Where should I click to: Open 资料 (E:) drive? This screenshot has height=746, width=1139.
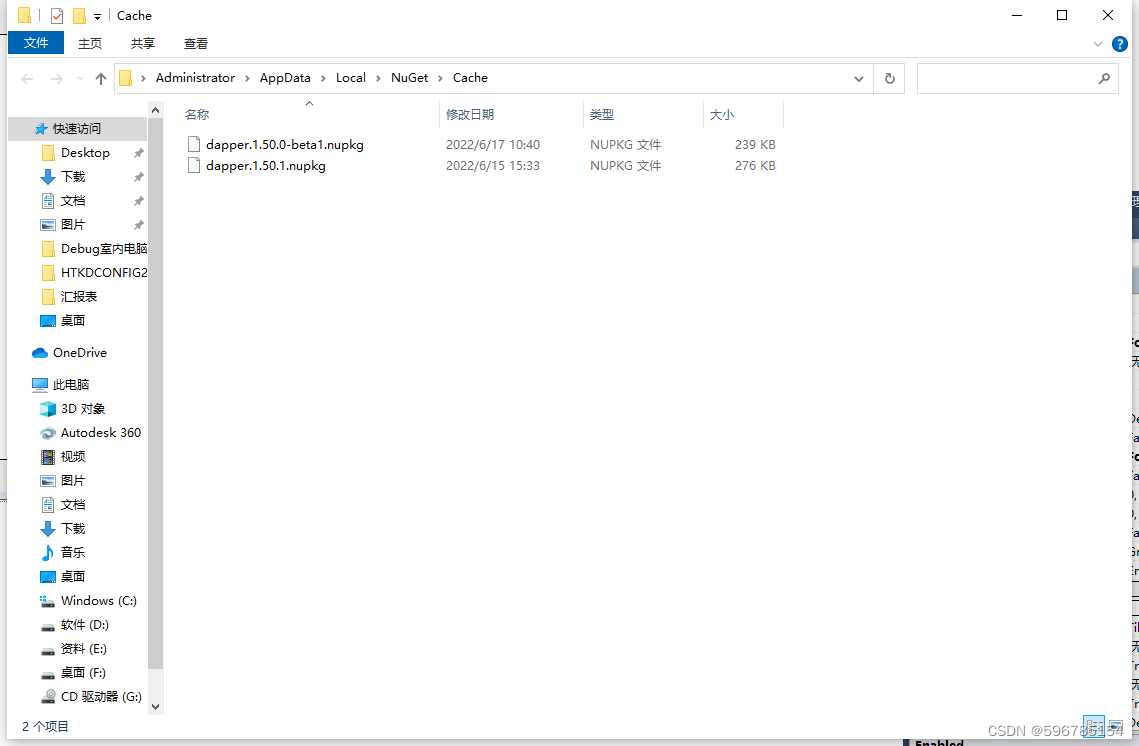[84, 649]
